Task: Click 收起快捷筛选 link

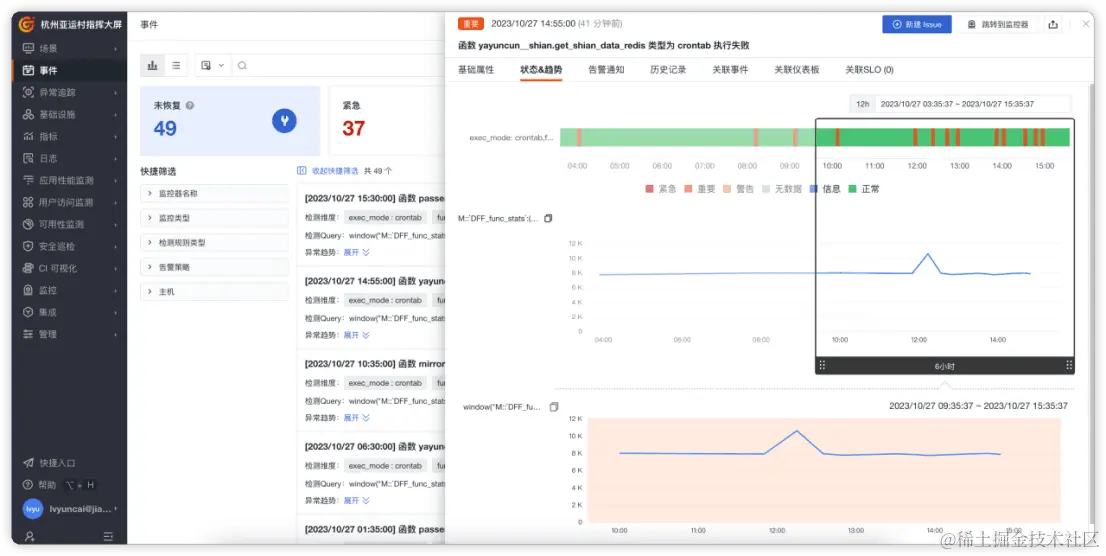Action: (328, 171)
